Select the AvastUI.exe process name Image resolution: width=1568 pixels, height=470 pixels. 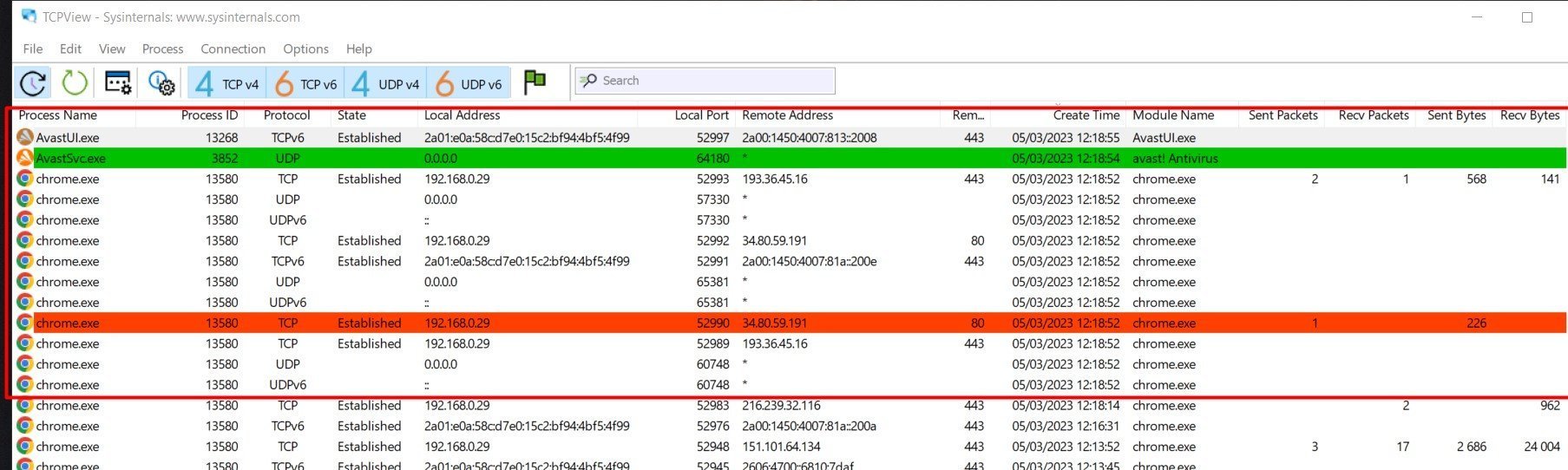point(68,138)
